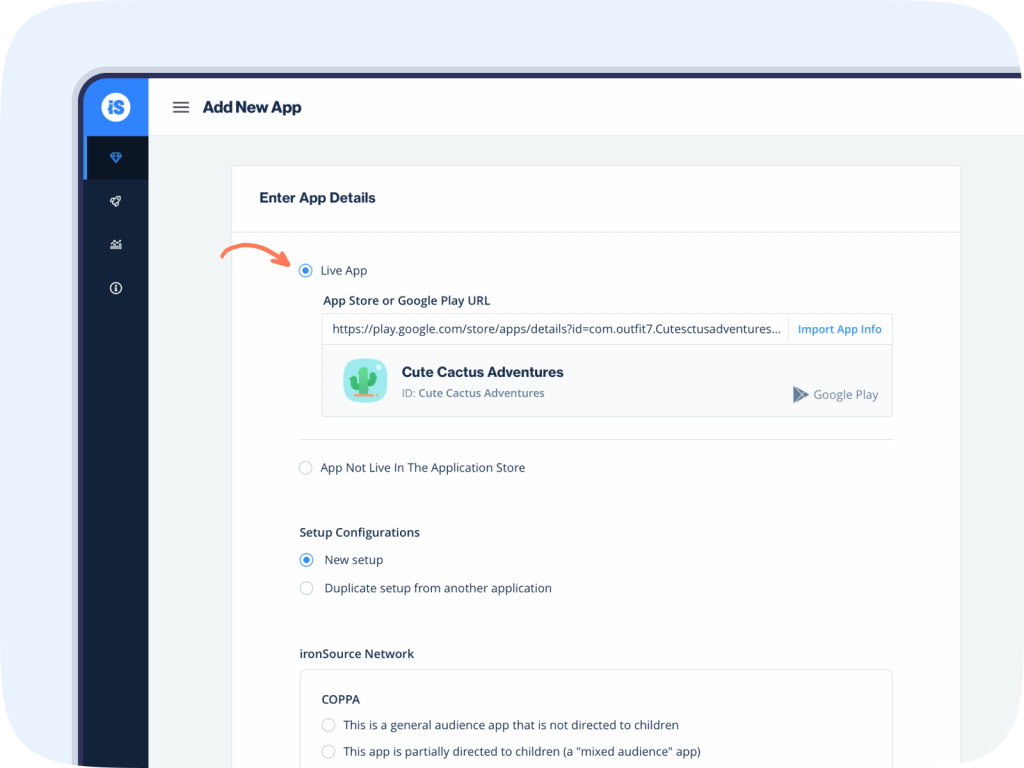Click the Add New App header title
The width and height of the screenshot is (1024, 768).
252,107
